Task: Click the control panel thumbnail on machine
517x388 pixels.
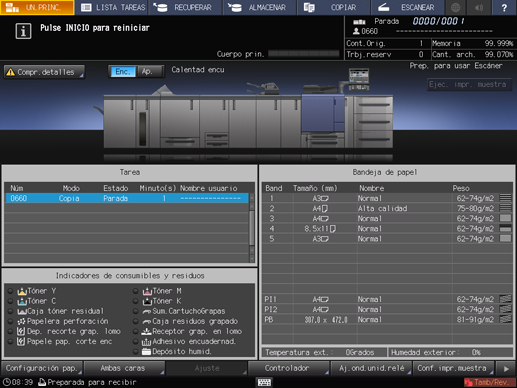Action: click(x=359, y=79)
